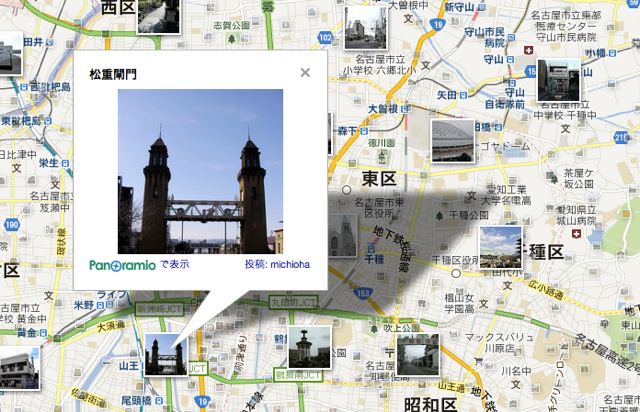Click the 大曽根 station icon
The width and height of the screenshot is (640, 412).
coord(404,109)
